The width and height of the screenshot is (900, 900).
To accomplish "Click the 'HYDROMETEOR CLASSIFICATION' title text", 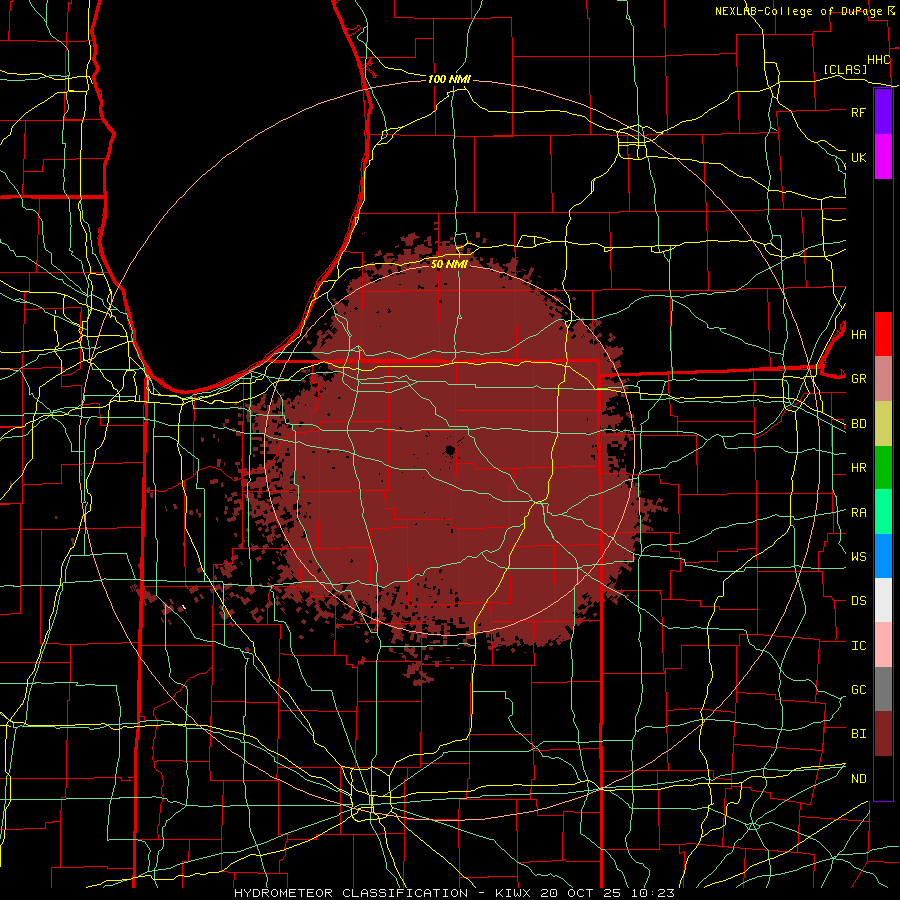I will pyautogui.click(x=351, y=893).
